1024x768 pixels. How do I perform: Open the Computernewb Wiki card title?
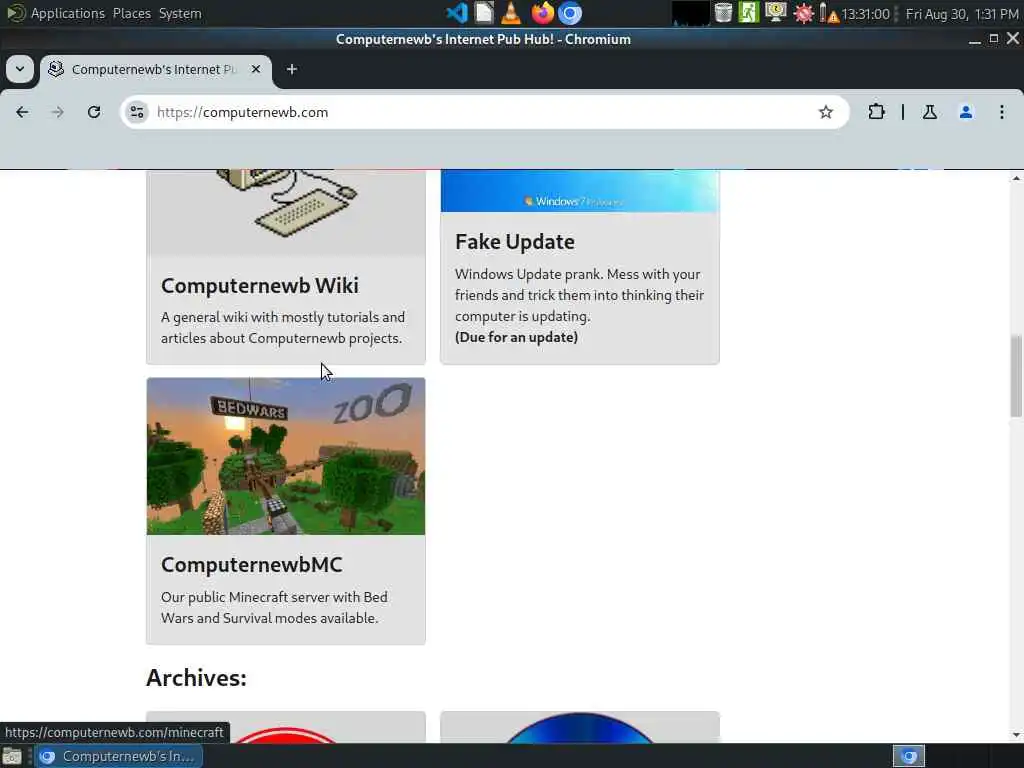click(260, 285)
